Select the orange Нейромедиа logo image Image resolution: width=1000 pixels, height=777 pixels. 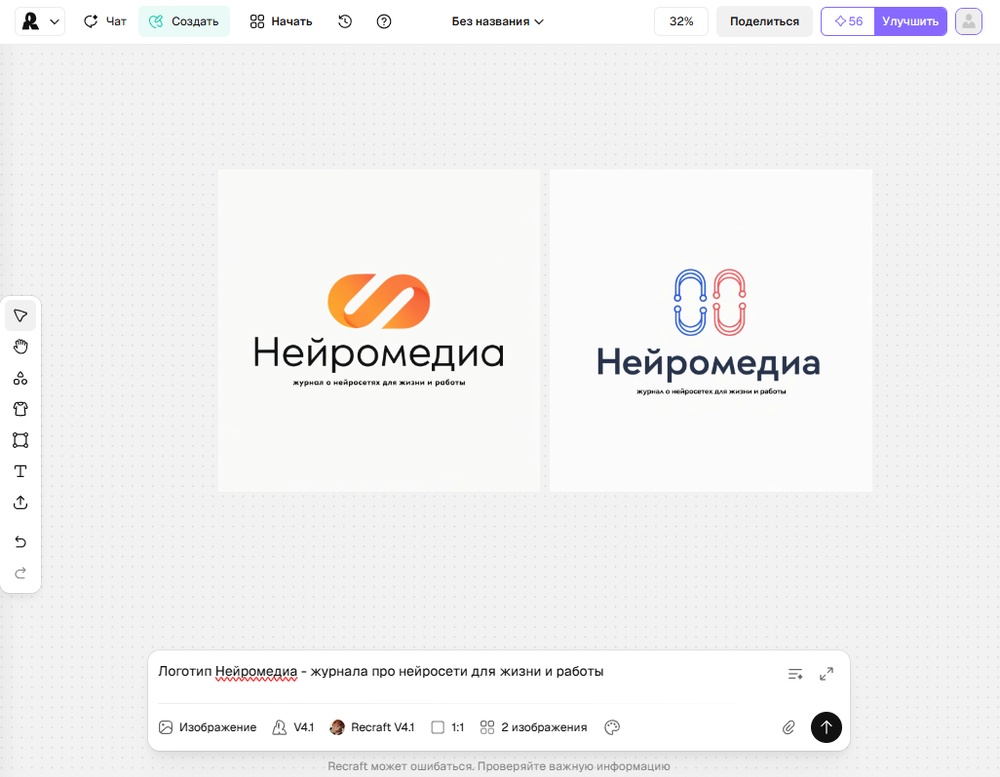tap(379, 330)
